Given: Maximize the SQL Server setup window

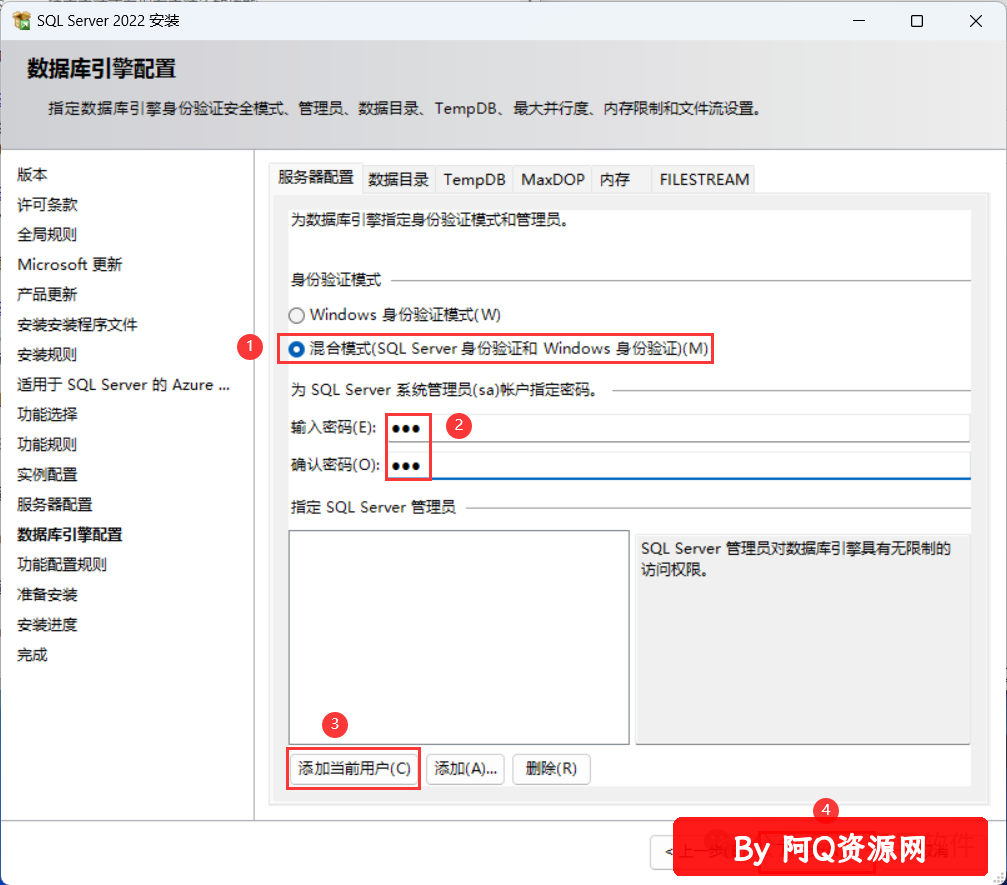Looking at the screenshot, I should pos(917,21).
